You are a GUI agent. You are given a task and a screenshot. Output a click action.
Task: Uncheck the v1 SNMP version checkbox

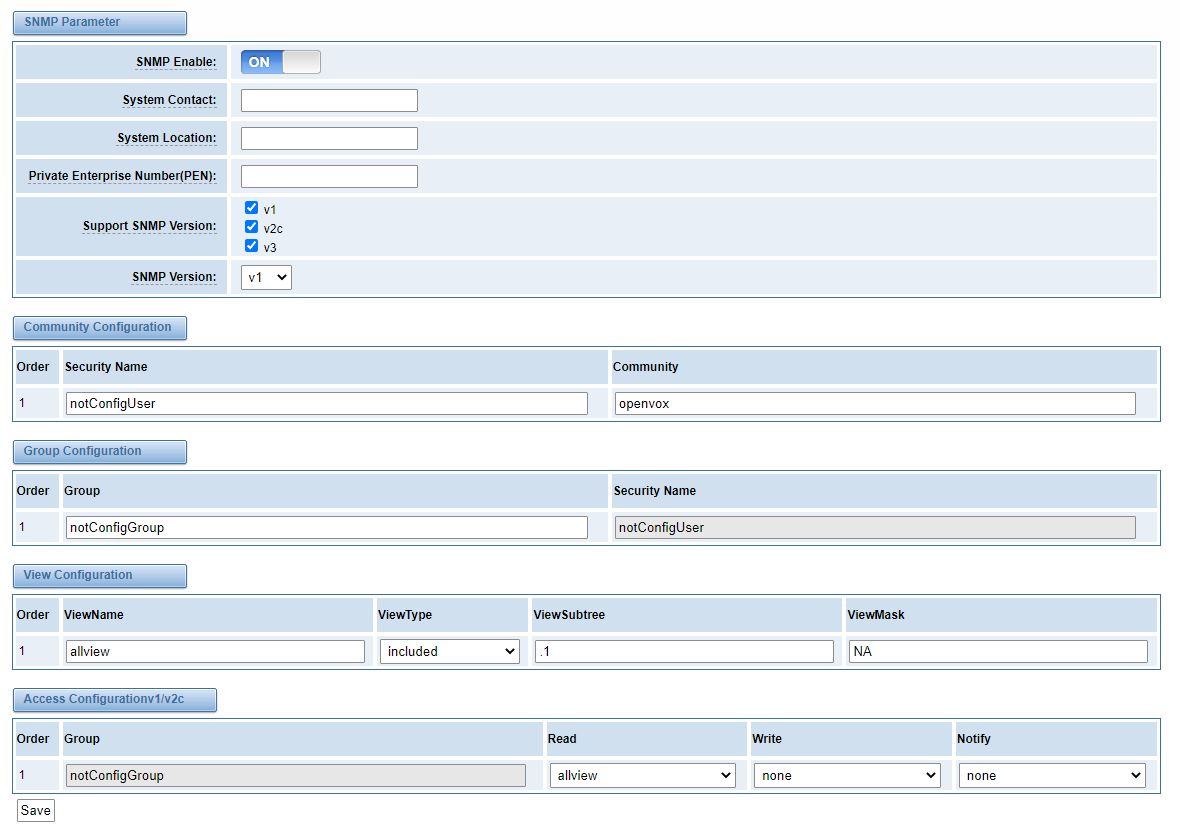pyautogui.click(x=251, y=208)
